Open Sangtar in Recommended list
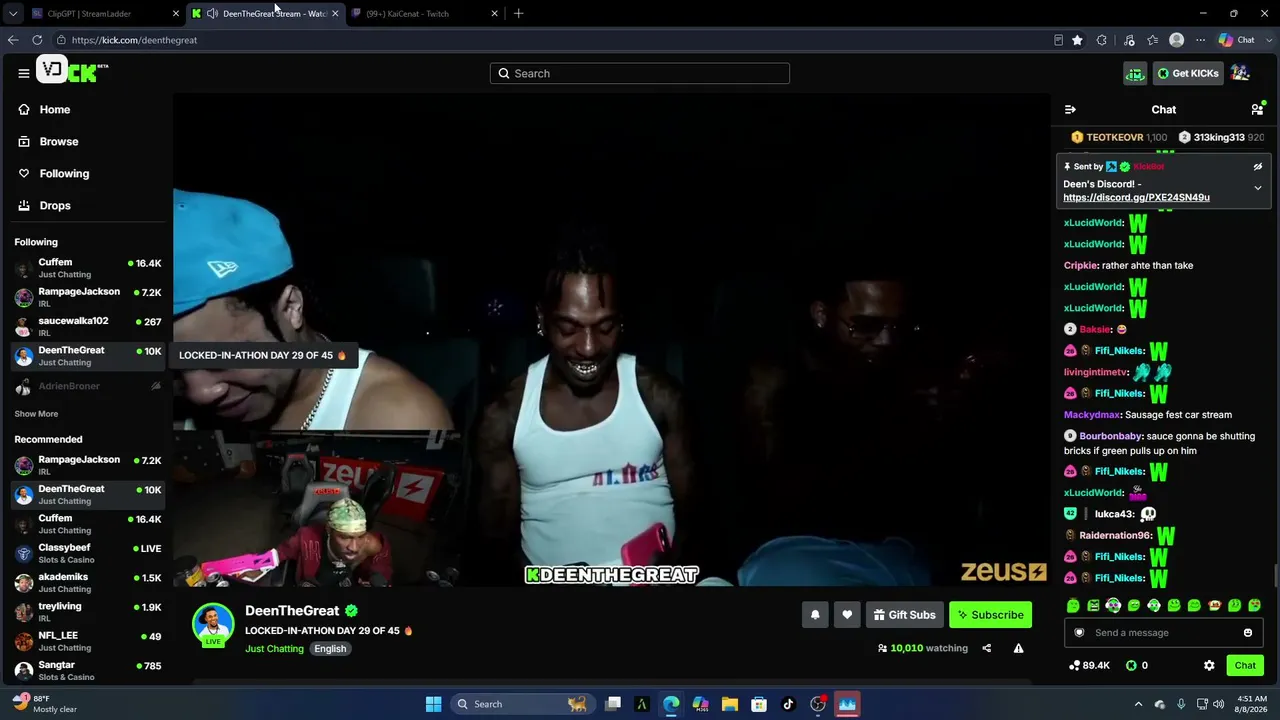The height and width of the screenshot is (720, 1280). point(88,670)
